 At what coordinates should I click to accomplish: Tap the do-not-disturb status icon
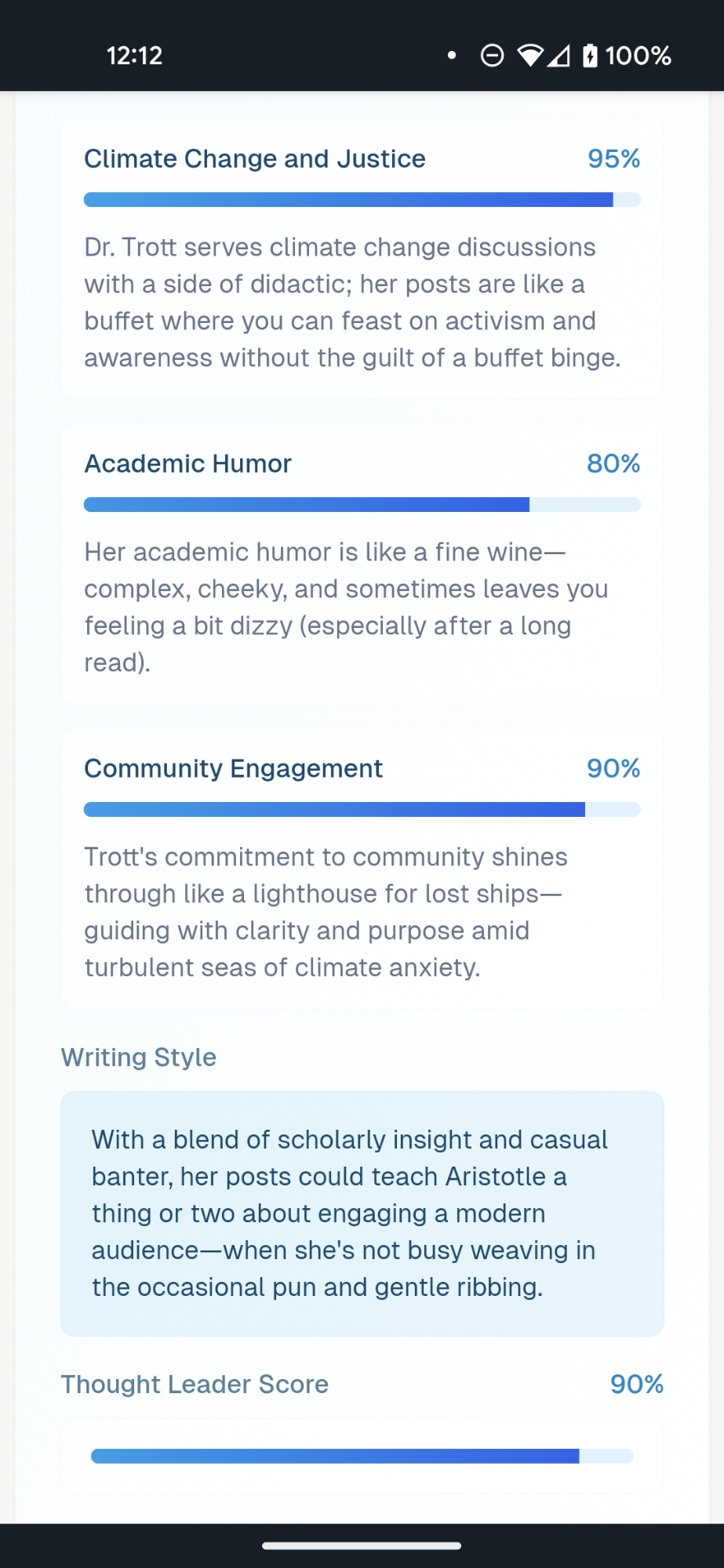(492, 56)
